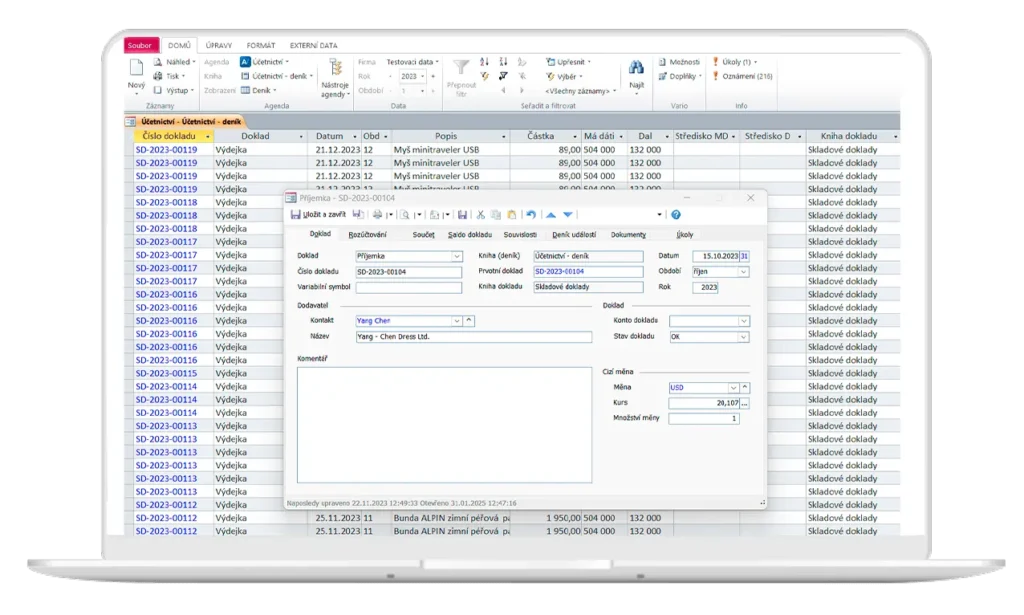Screen dimensions: 1024x615
Task: Click the cut scissors icon in dialog
Action: point(481,214)
